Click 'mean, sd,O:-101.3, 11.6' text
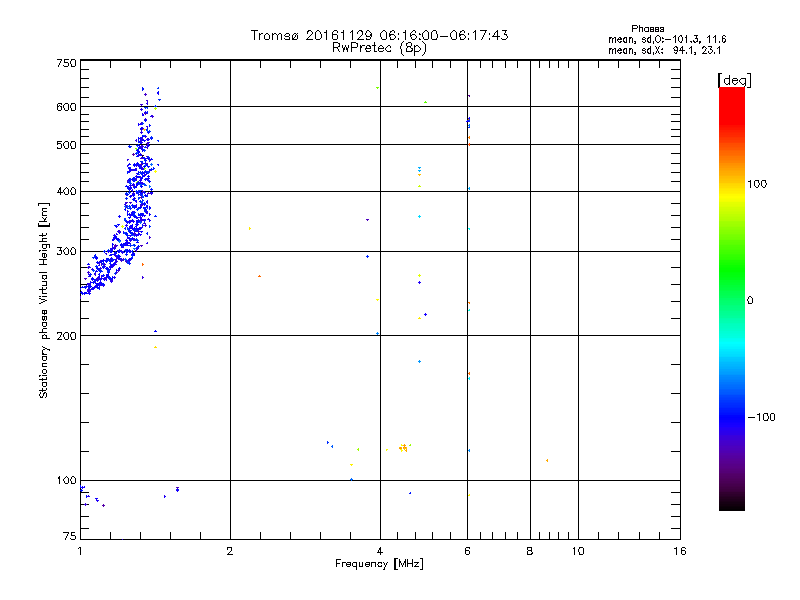 tap(667, 39)
